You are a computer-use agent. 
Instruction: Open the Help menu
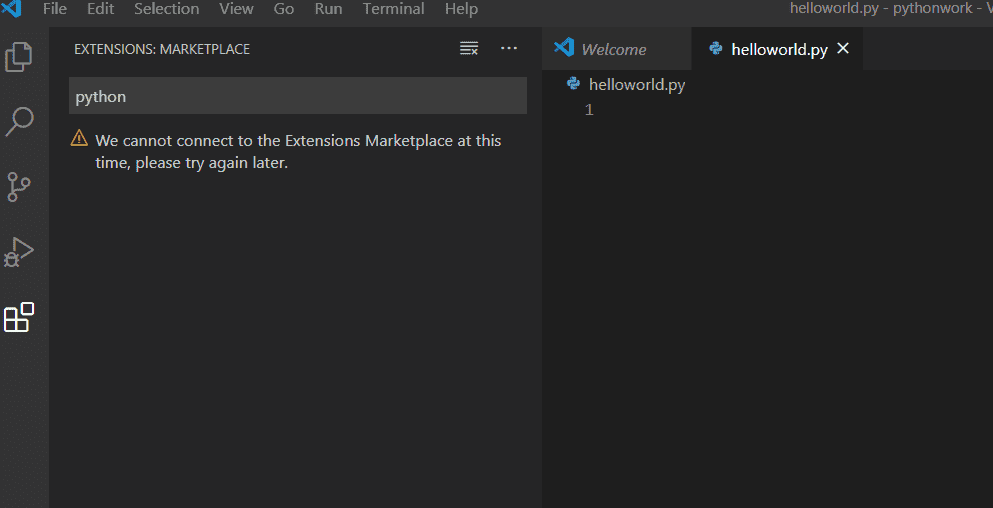pos(461,9)
